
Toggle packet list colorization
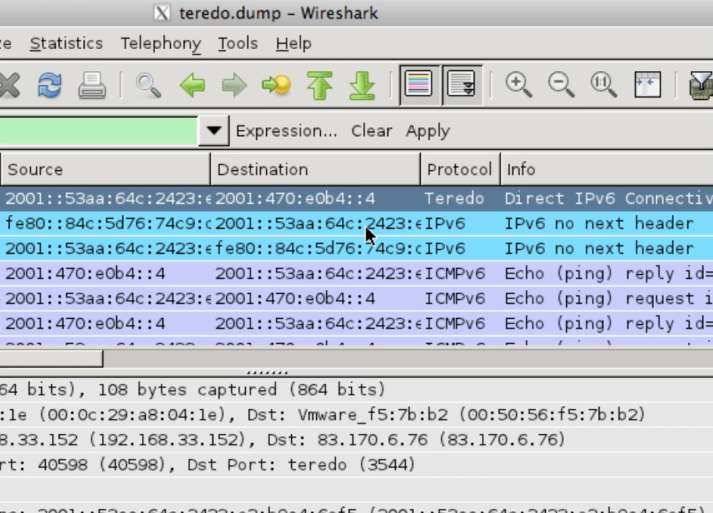tap(419, 85)
